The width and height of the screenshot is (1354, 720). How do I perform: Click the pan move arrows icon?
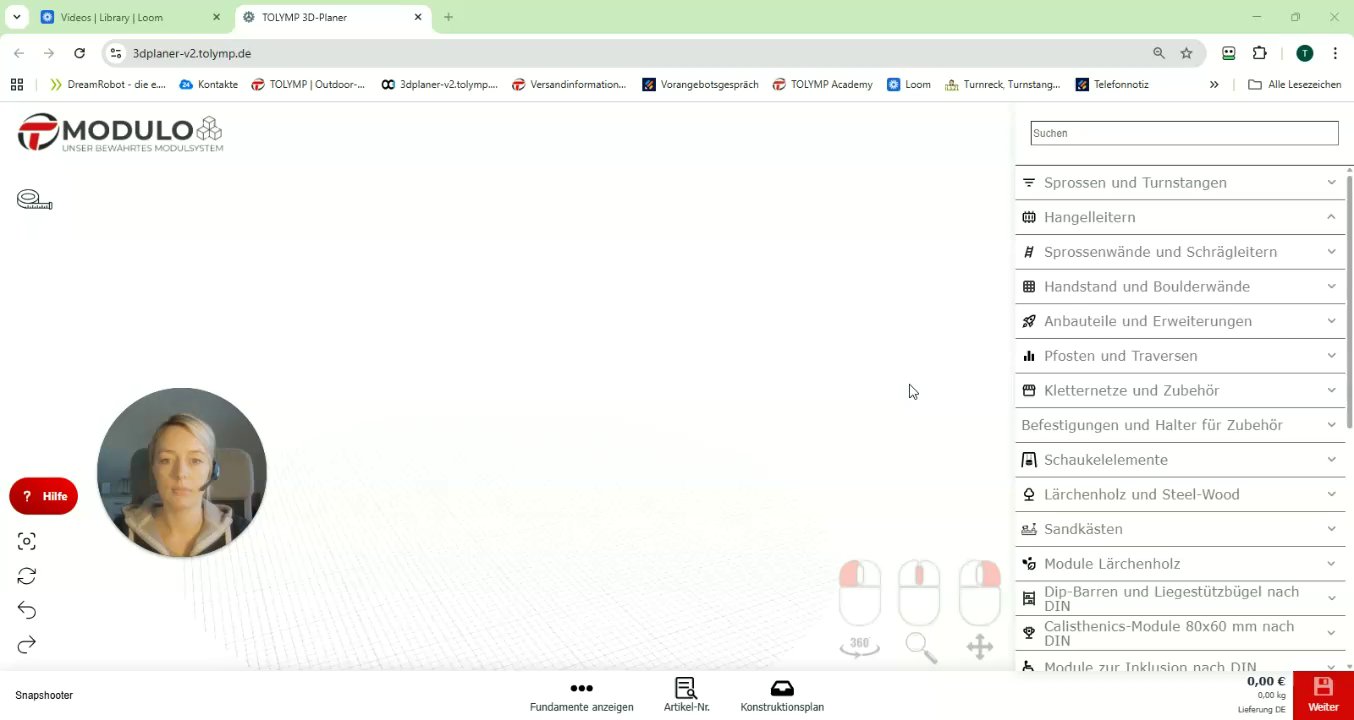tap(980, 647)
